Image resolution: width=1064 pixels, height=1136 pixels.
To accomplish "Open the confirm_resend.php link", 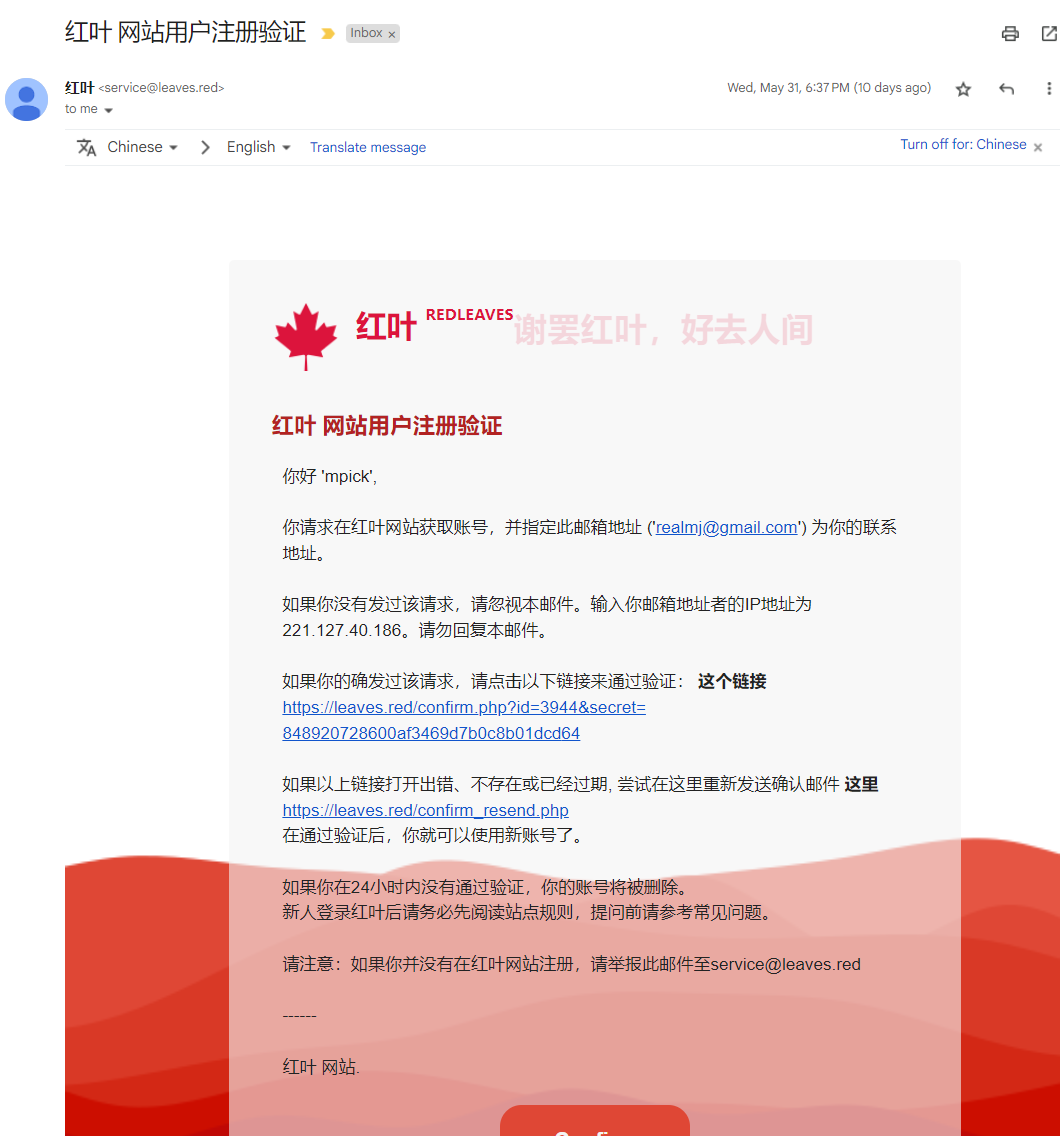I will pos(425,810).
